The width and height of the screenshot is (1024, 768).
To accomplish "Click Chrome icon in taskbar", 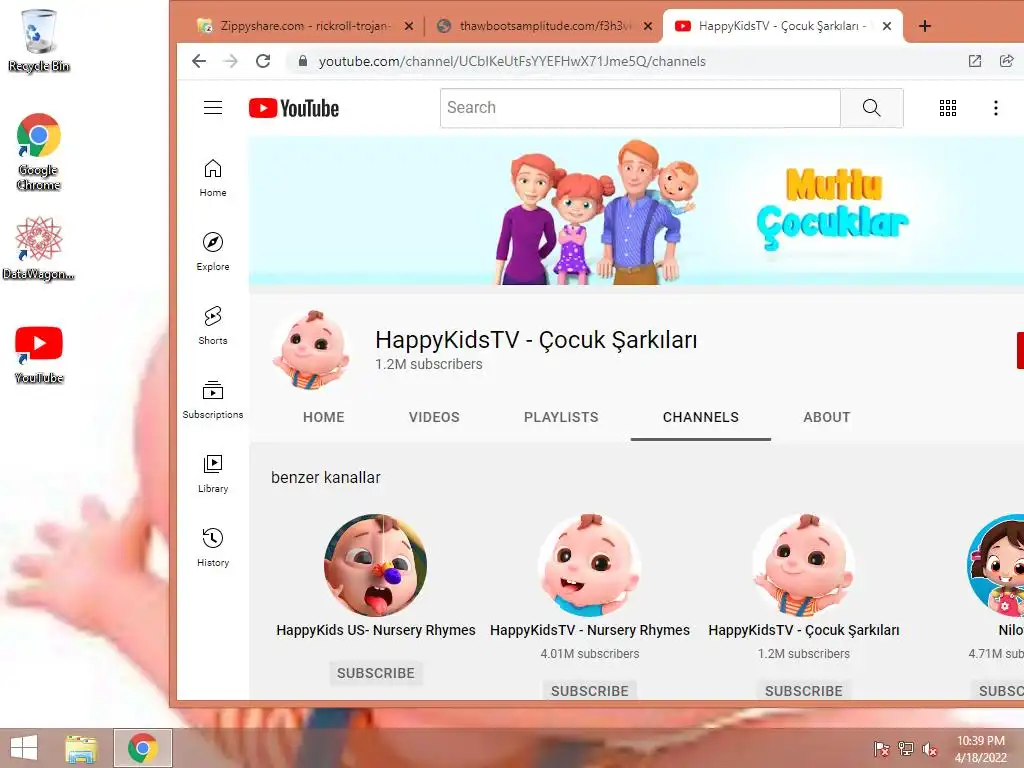I will click(x=142, y=748).
